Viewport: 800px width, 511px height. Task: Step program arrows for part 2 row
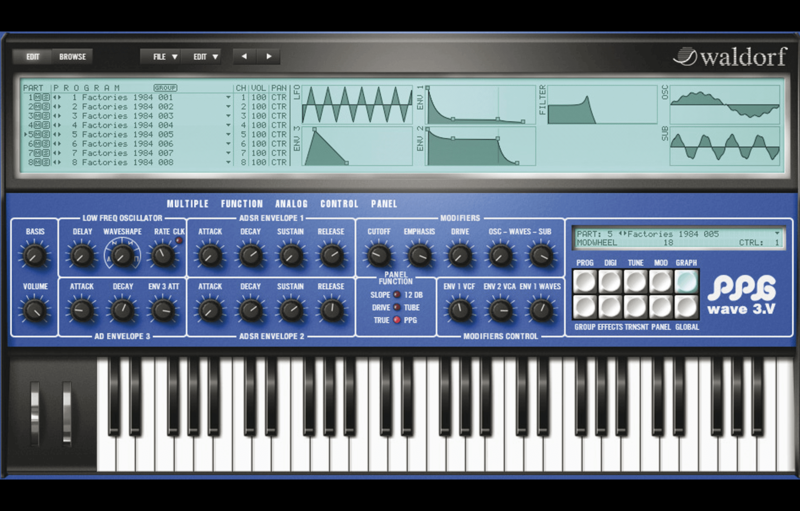(57, 107)
